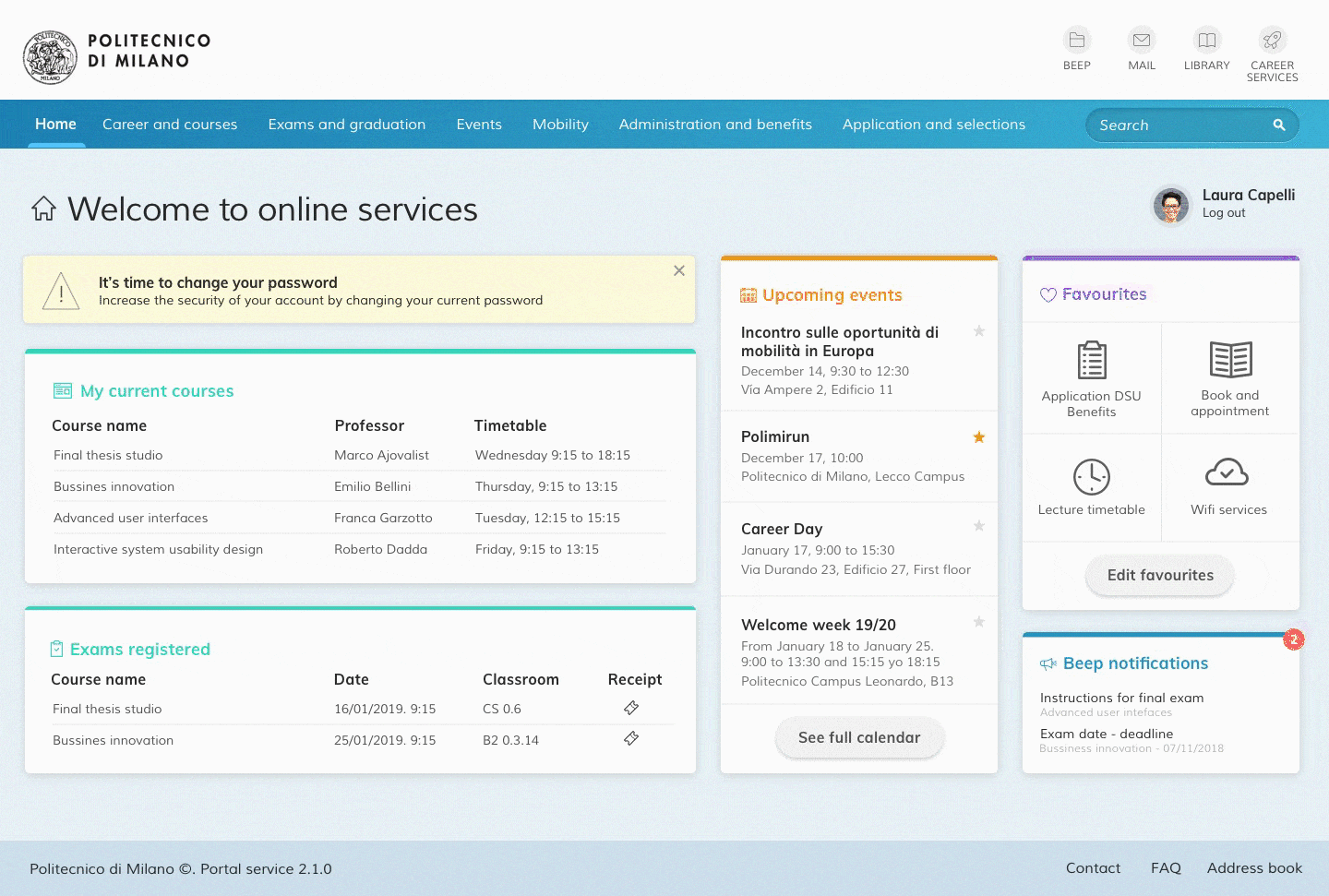Image resolution: width=1329 pixels, height=896 pixels.
Task: Download receipt for Final thesis studio exam
Action: click(630, 708)
